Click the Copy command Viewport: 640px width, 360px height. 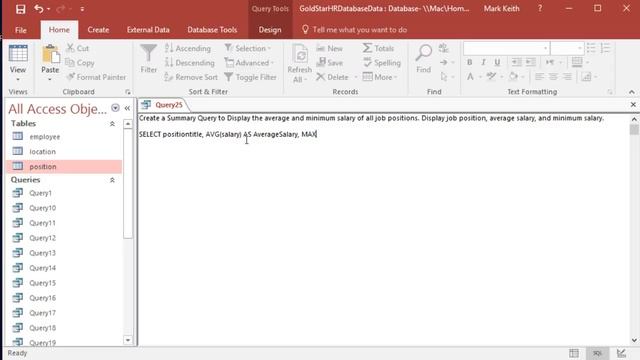coord(80,63)
